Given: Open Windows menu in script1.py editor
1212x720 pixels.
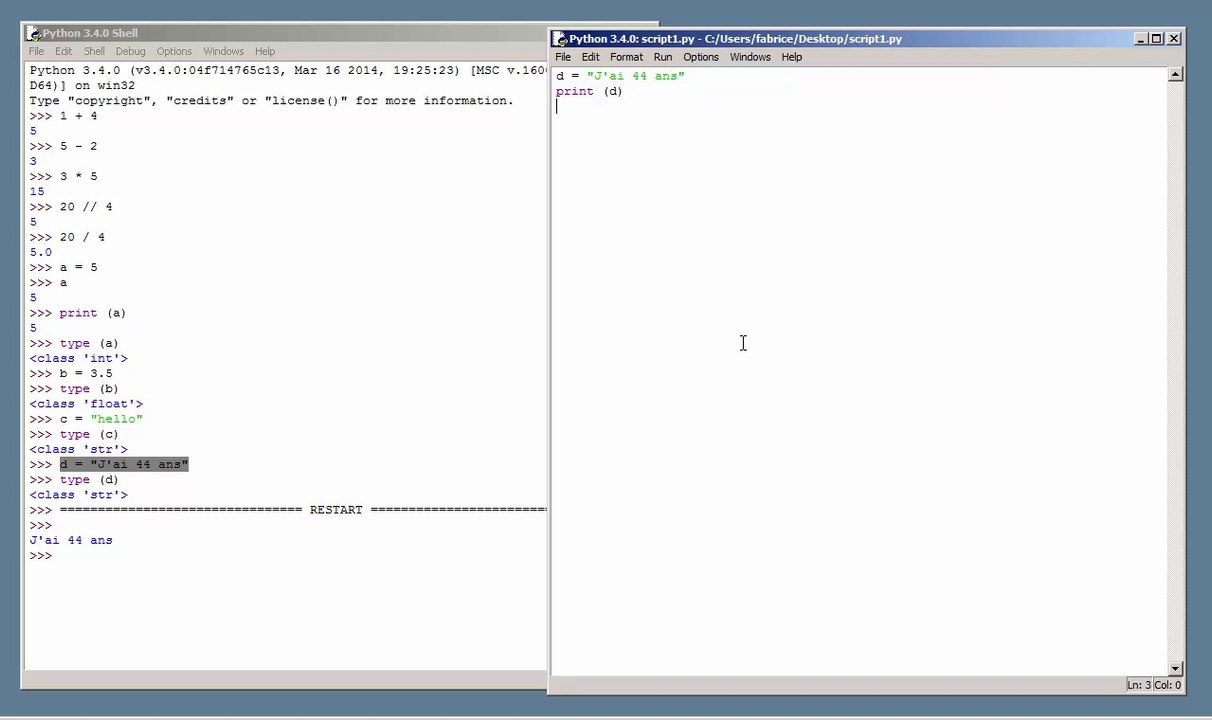Looking at the screenshot, I should click(x=750, y=57).
